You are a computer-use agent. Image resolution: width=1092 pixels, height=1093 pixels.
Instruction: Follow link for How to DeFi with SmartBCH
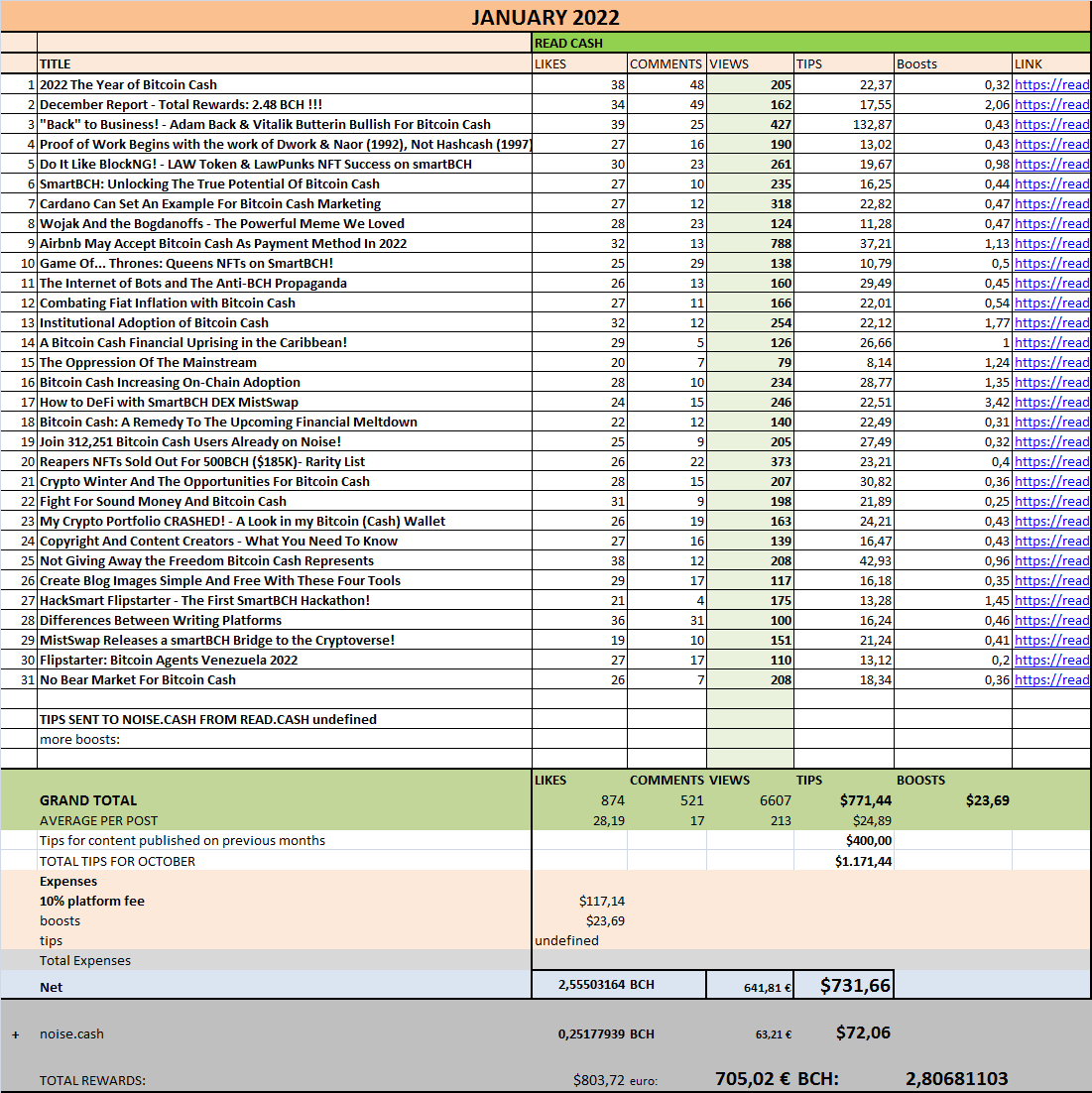(x=1051, y=403)
